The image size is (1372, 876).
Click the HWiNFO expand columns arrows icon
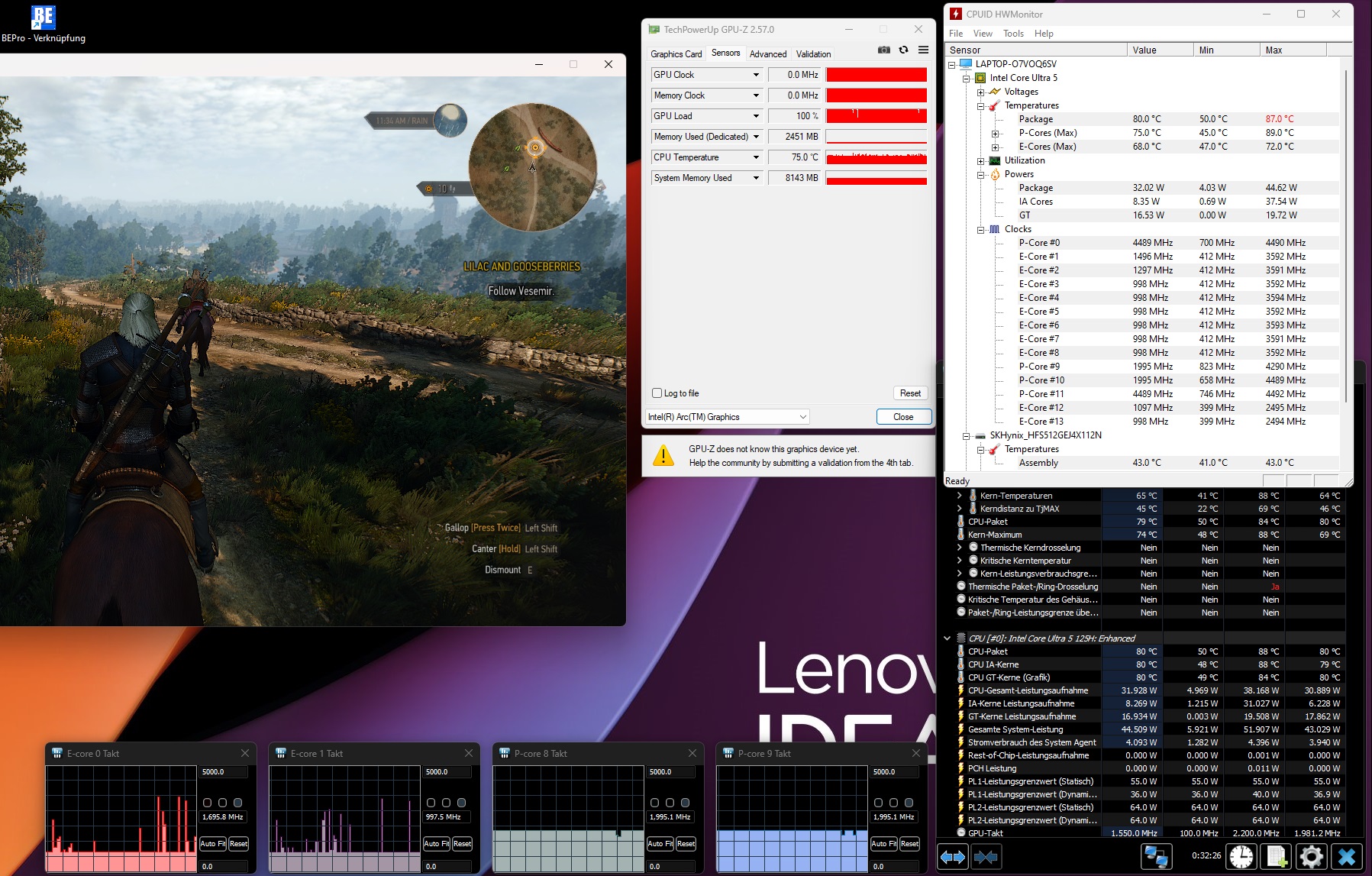[953, 857]
